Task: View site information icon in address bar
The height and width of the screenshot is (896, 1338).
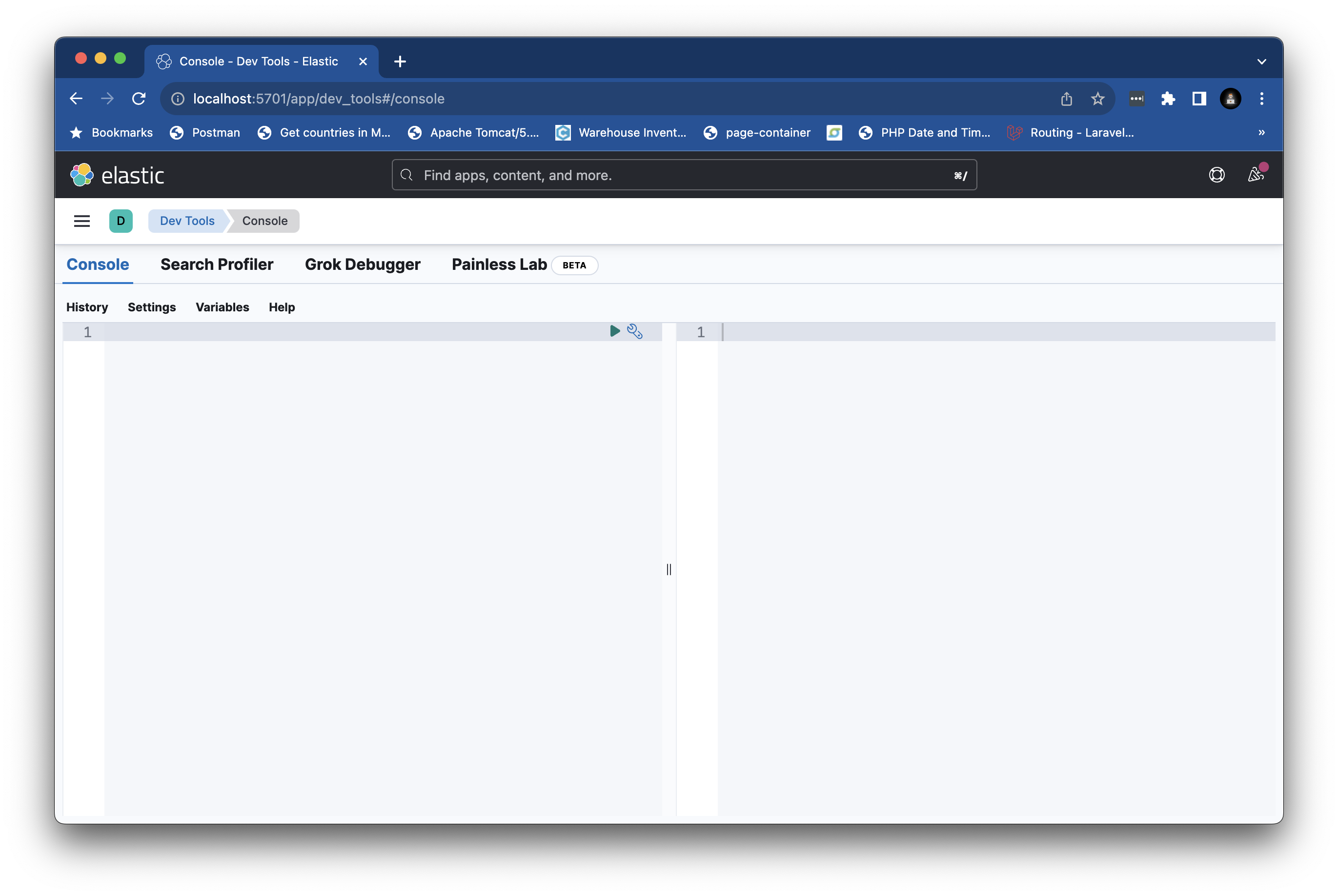Action: click(x=178, y=99)
